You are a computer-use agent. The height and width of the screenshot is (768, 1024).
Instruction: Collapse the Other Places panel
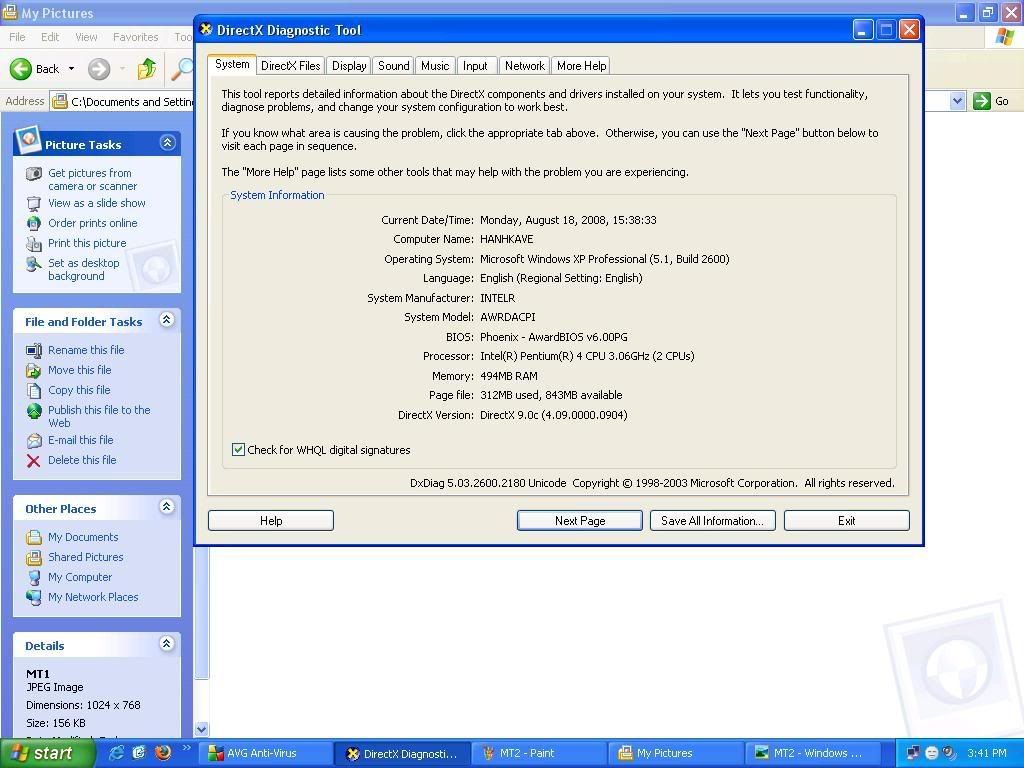pos(167,507)
